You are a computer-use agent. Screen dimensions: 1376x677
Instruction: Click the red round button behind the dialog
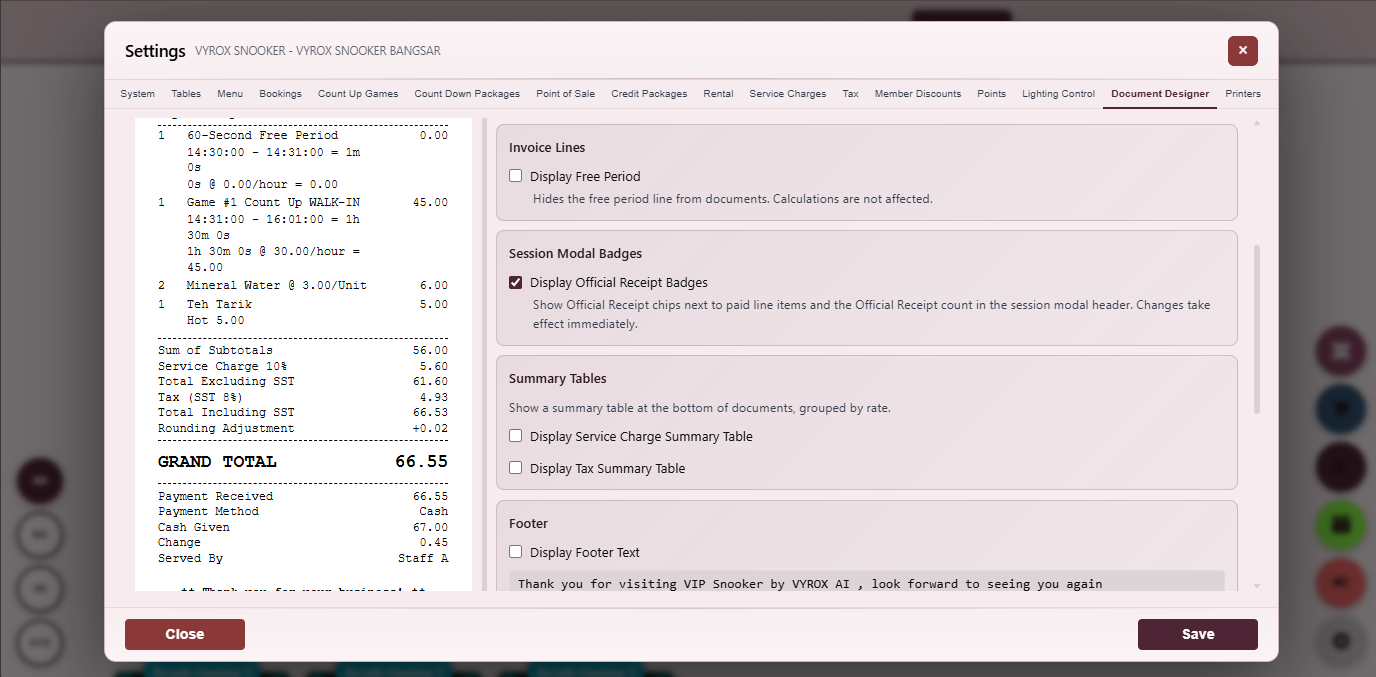pyautogui.click(x=1341, y=582)
